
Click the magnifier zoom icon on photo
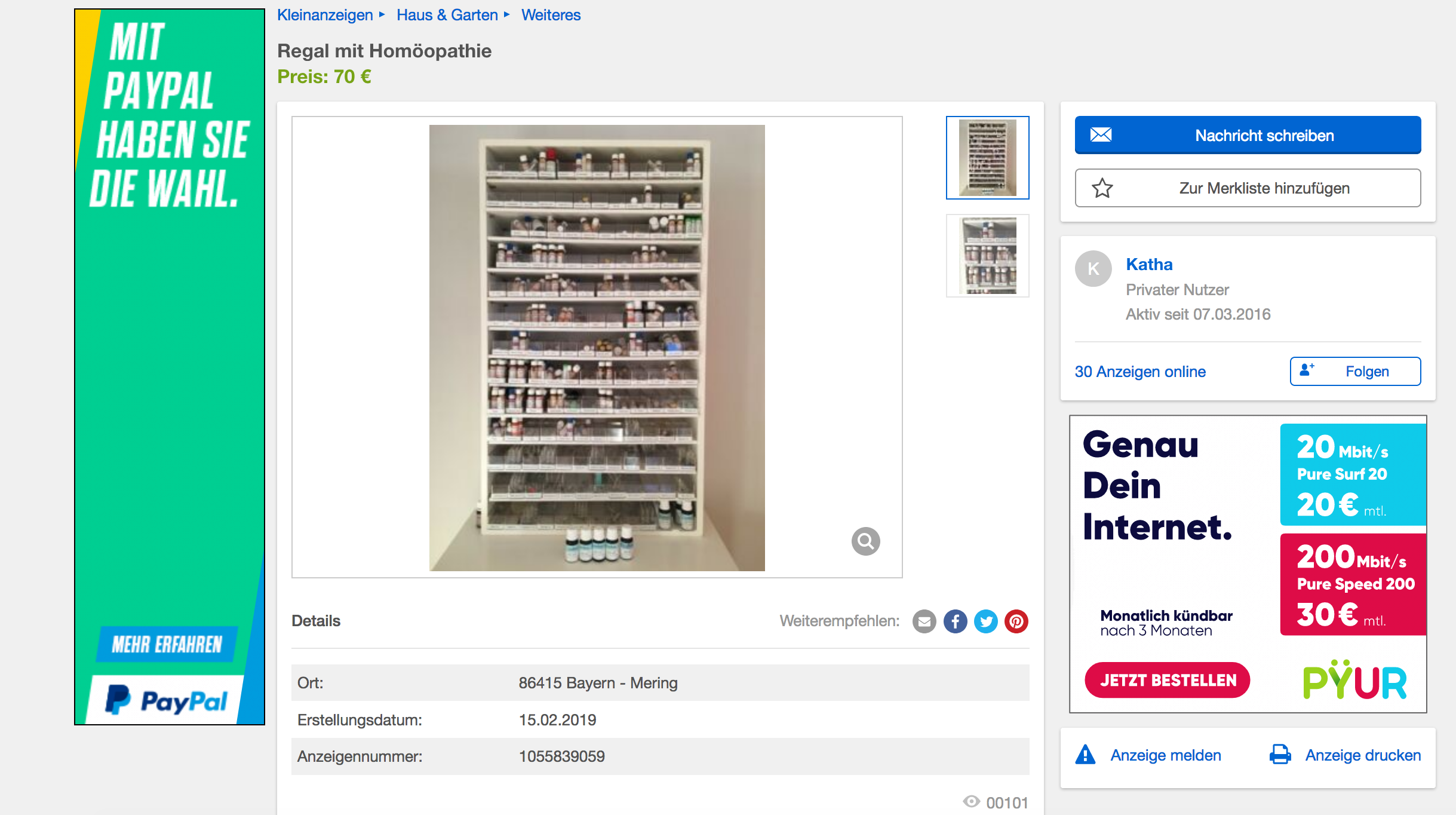(865, 541)
